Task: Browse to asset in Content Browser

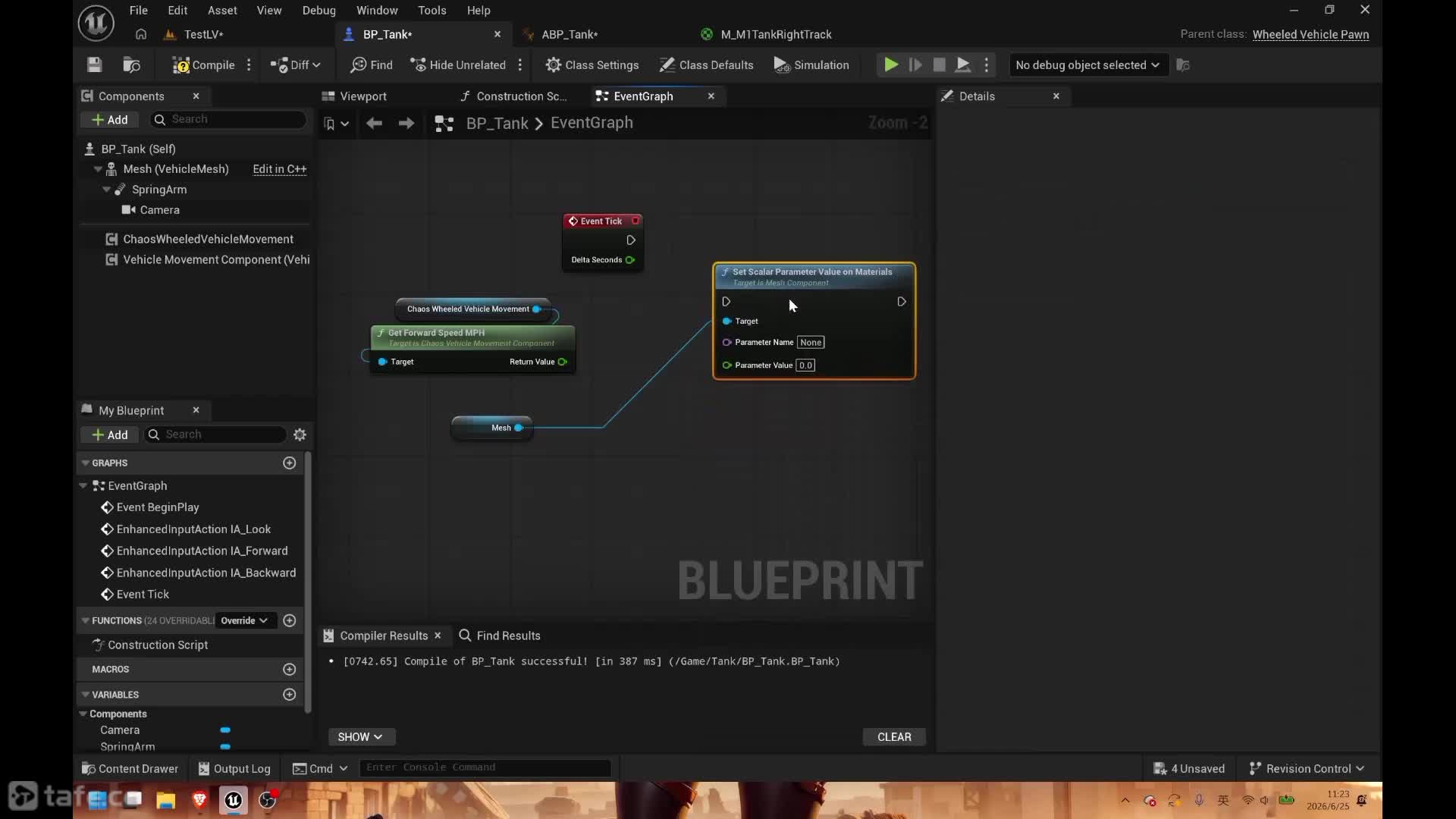Action: click(132, 65)
